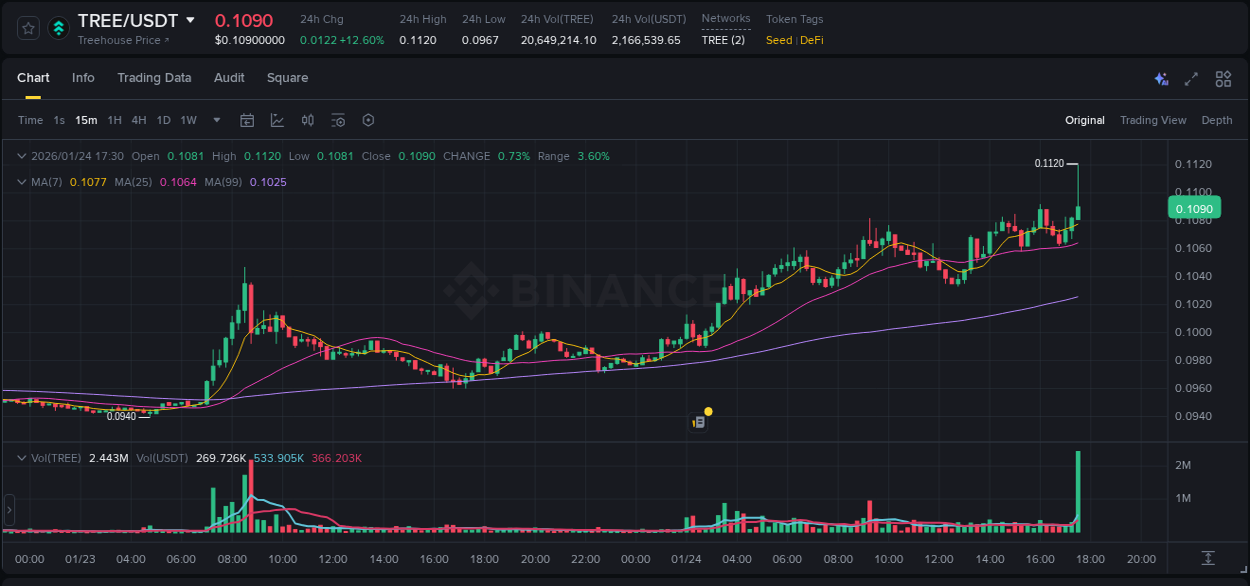The width and height of the screenshot is (1250, 586).
Task: Open chart settings via hexagon gear icon
Action: click(368, 120)
